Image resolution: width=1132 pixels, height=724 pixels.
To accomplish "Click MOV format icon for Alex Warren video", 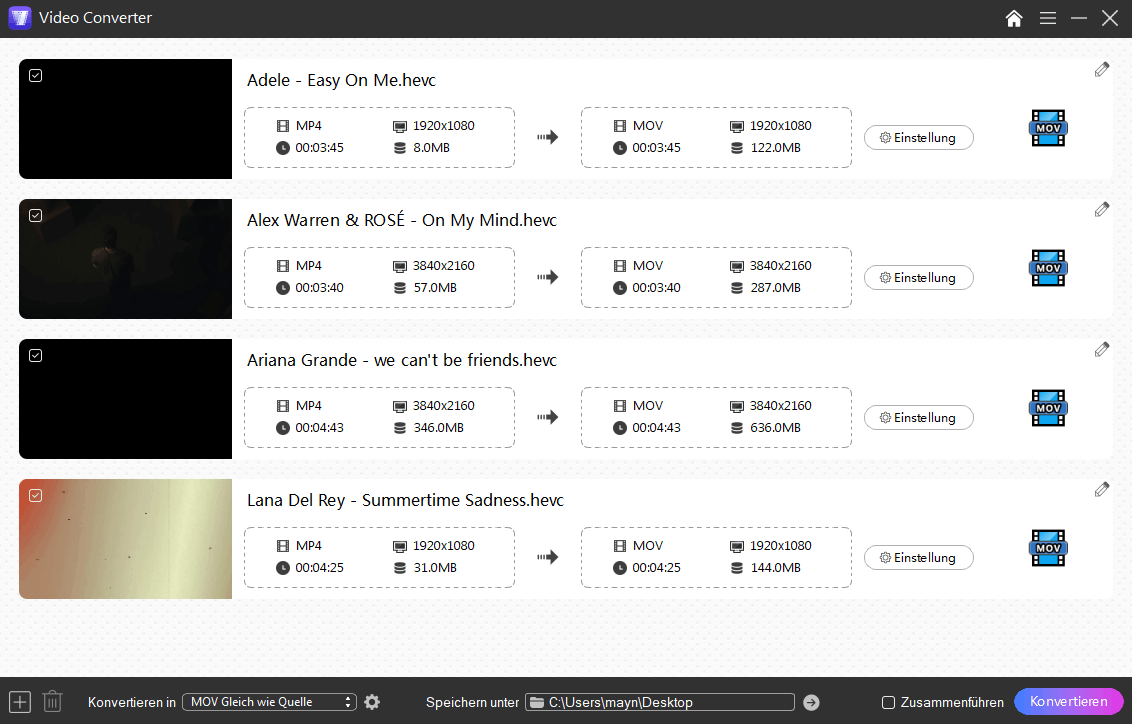I will [x=1048, y=268].
